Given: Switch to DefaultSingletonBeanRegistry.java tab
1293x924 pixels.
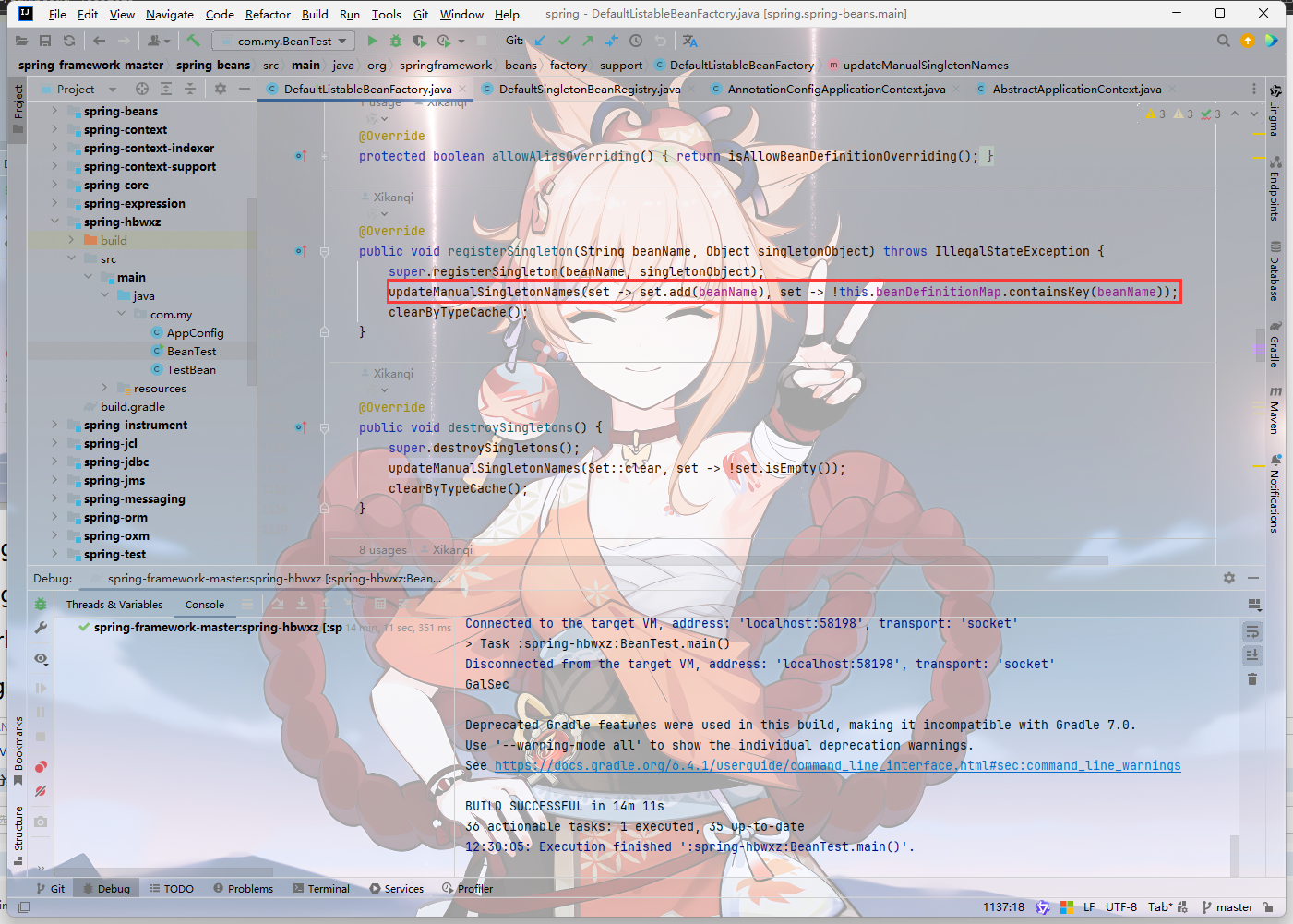Looking at the screenshot, I should [590, 89].
